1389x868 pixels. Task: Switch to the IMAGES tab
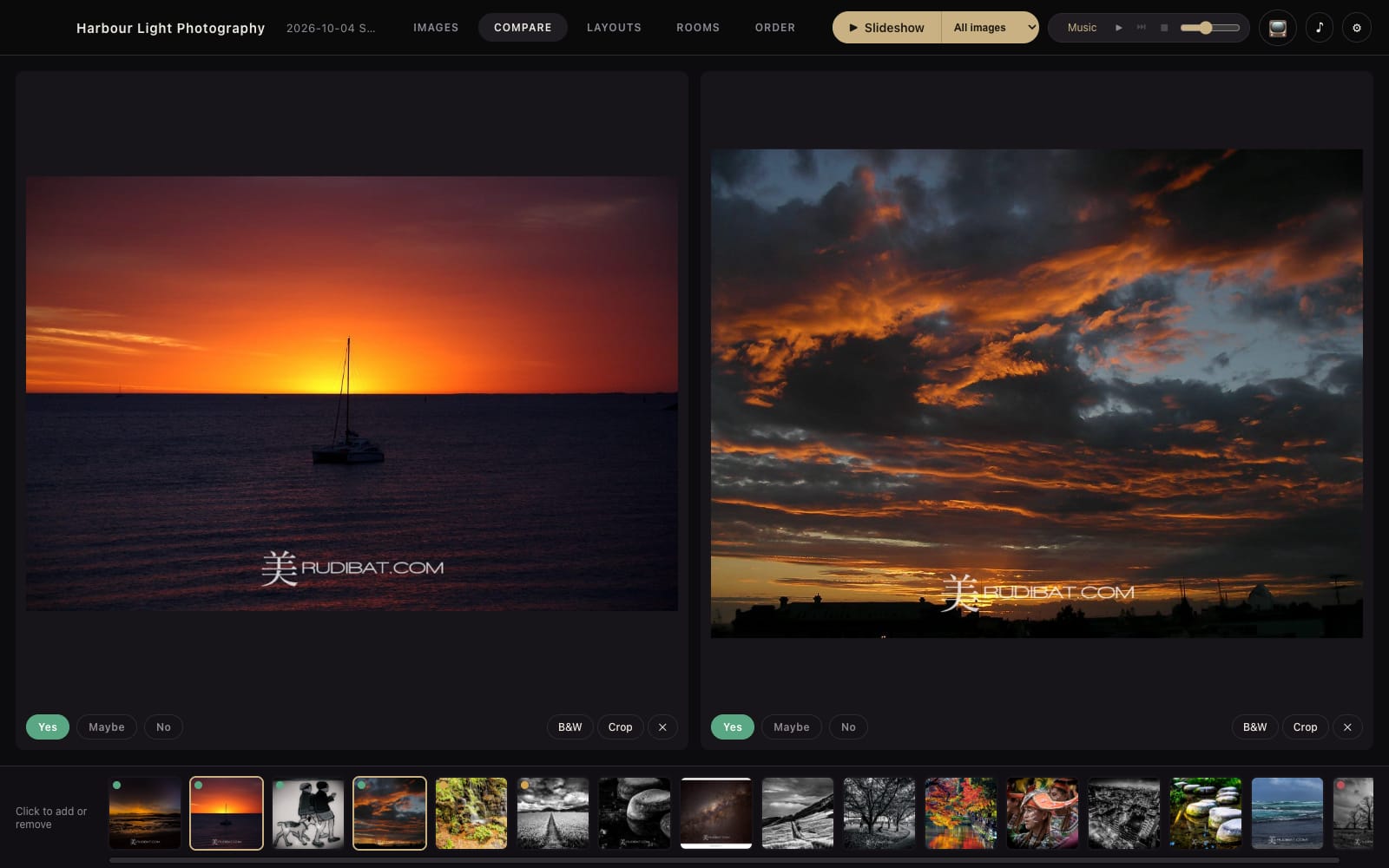(436, 28)
